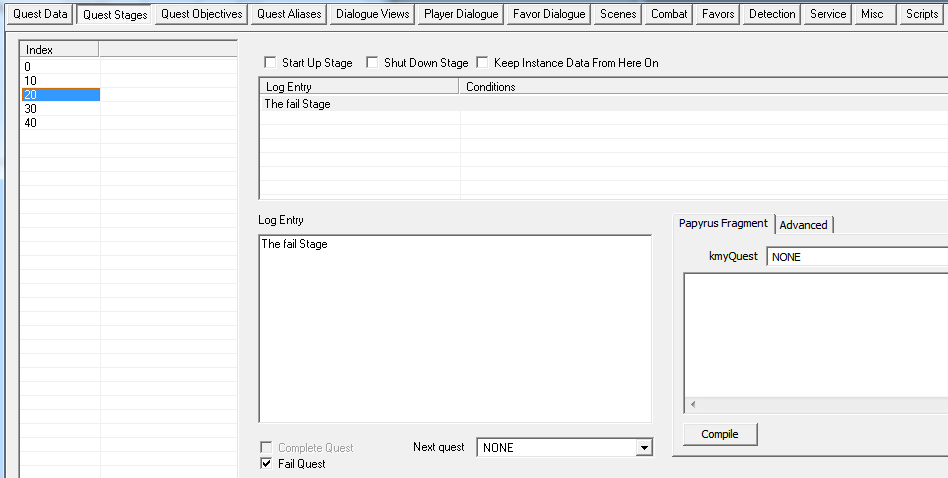Switch to the Quest Data tab

[x=40, y=14]
